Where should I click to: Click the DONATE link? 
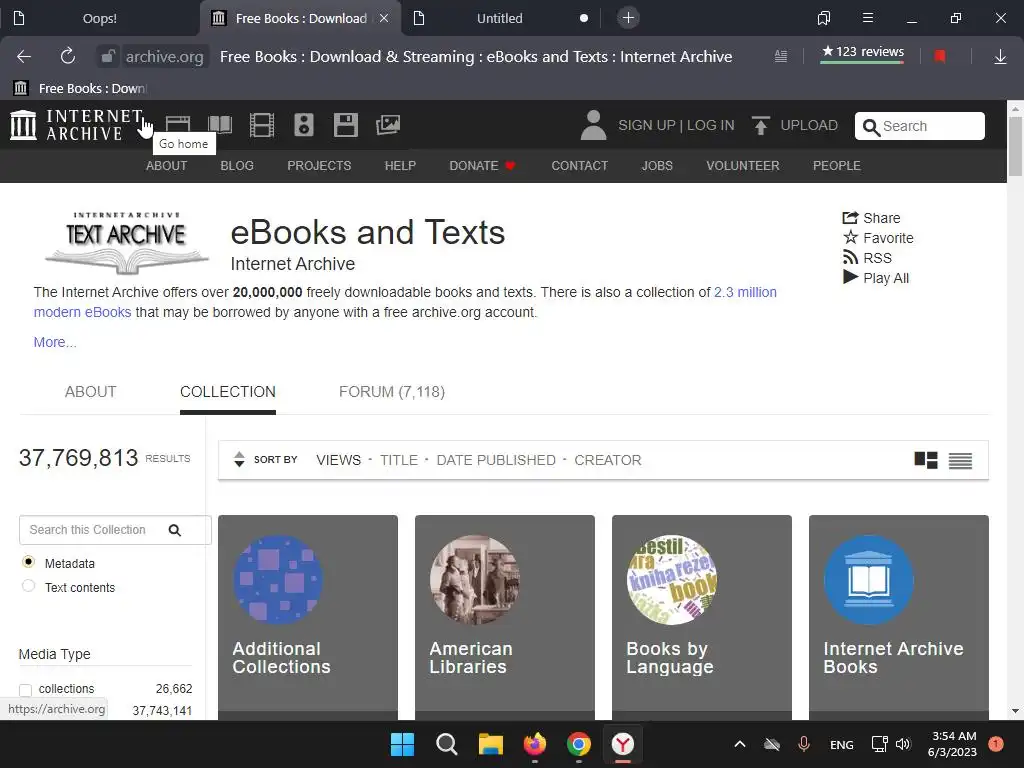(x=482, y=166)
